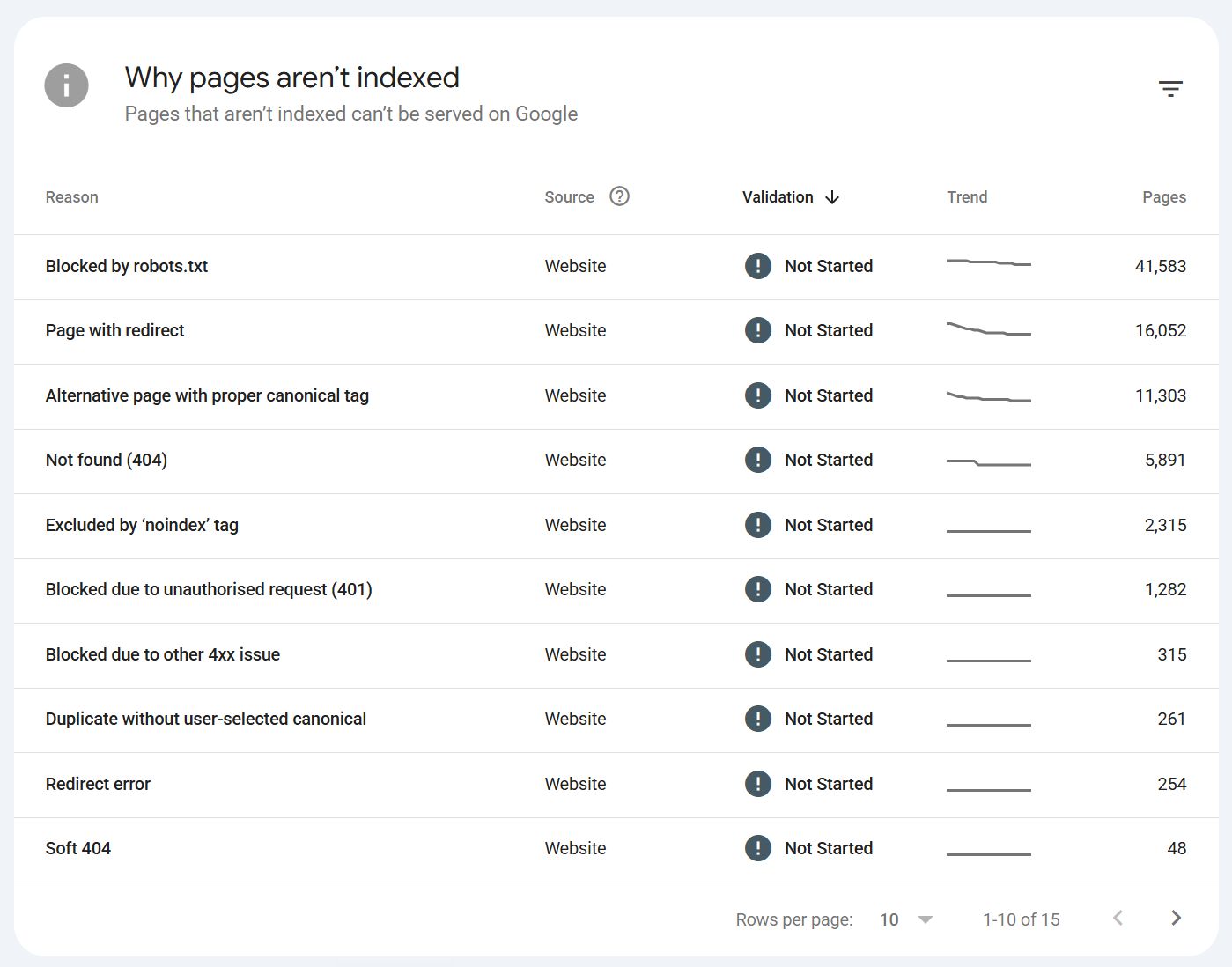Image resolution: width=1232 pixels, height=967 pixels.
Task: Open Excluded by 'noindex' tag reason
Action: [142, 525]
